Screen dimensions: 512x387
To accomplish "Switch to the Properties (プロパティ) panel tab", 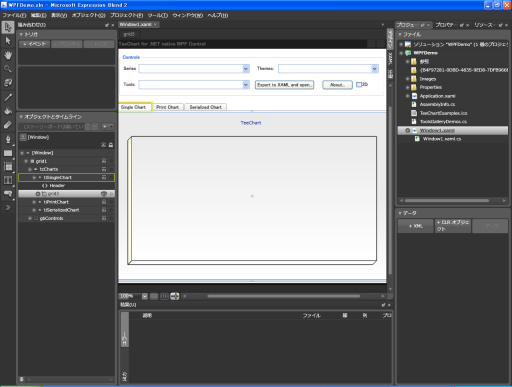I will click(445, 25).
